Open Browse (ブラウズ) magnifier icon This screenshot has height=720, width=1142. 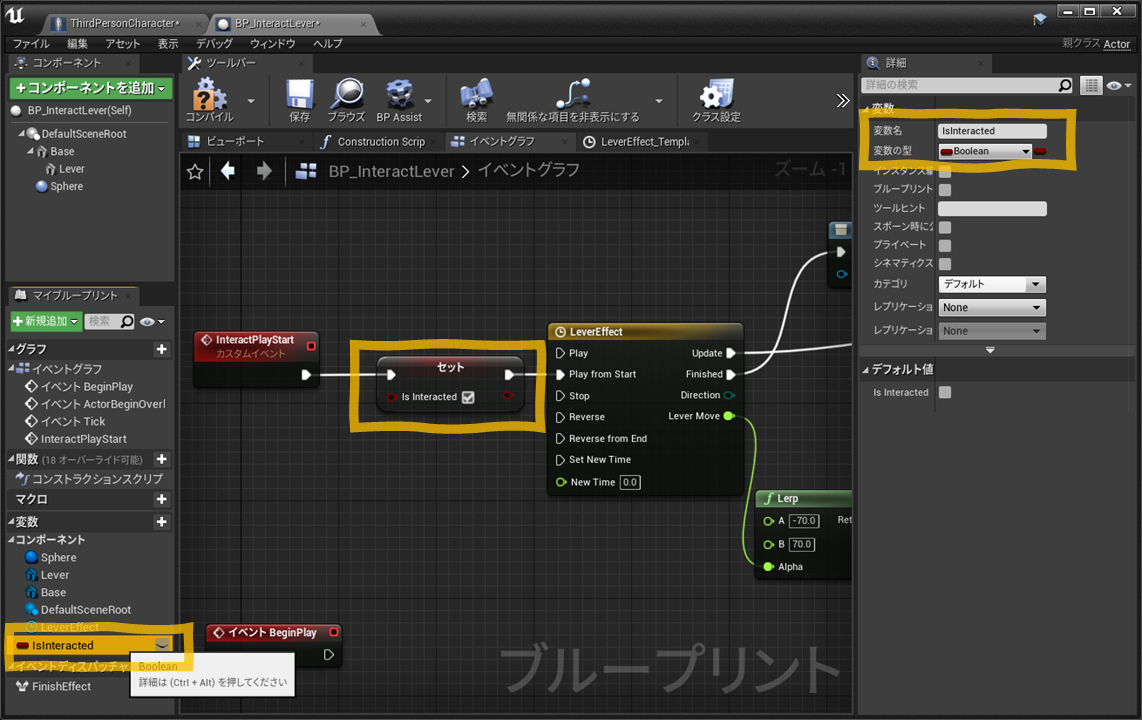(347, 95)
